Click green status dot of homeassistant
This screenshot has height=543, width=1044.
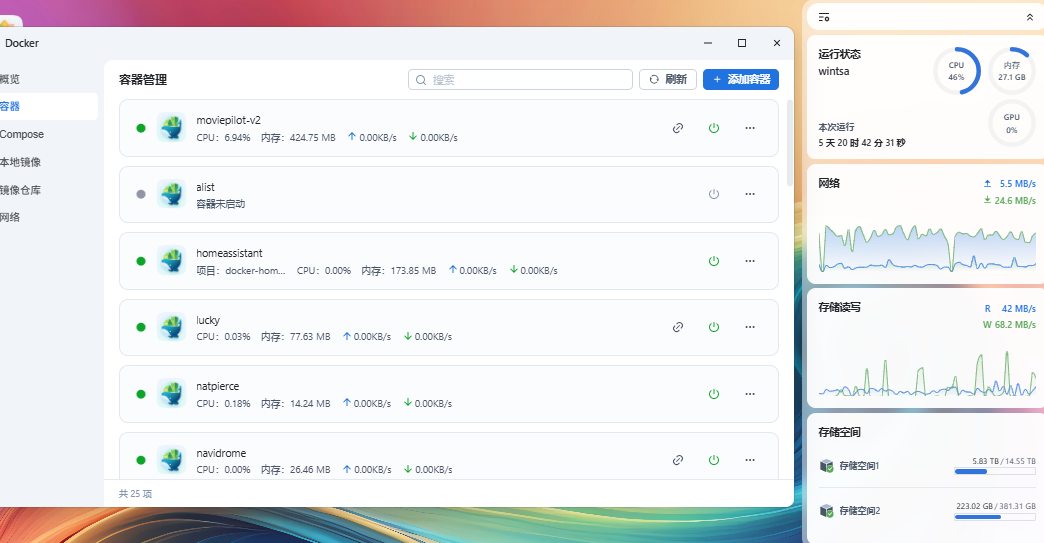pyautogui.click(x=140, y=261)
